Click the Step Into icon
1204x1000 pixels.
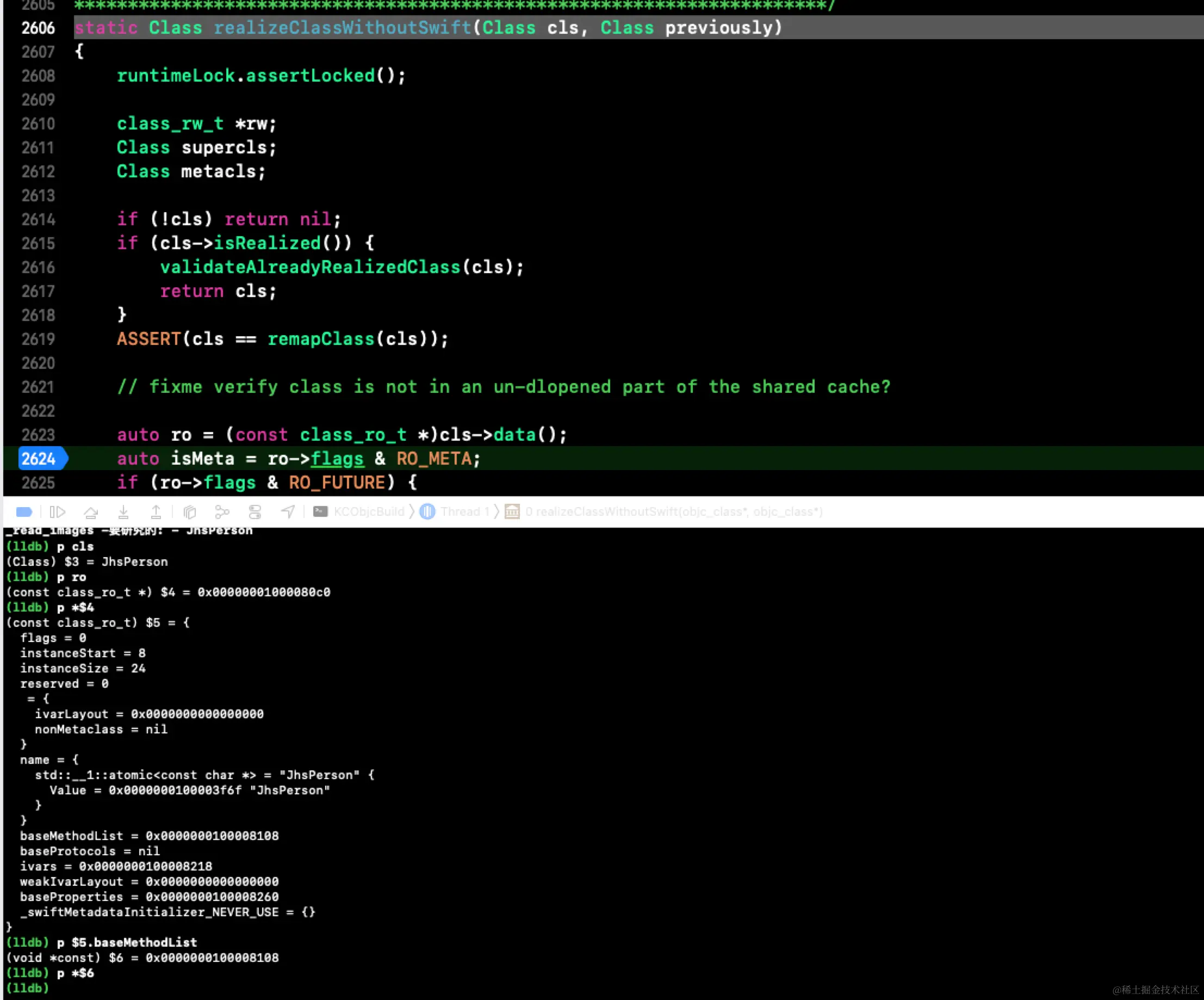123,512
